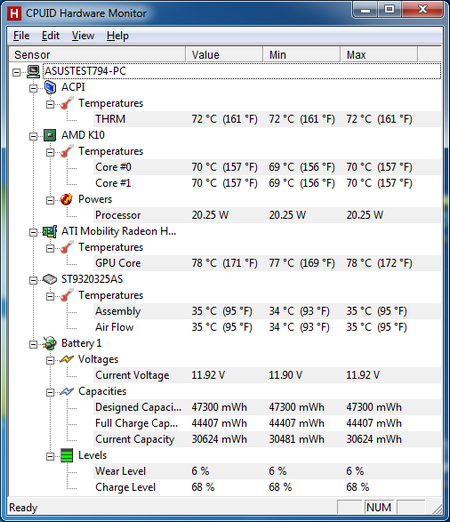Collapse the Battery 1 node
450x522 pixels.
point(33,344)
